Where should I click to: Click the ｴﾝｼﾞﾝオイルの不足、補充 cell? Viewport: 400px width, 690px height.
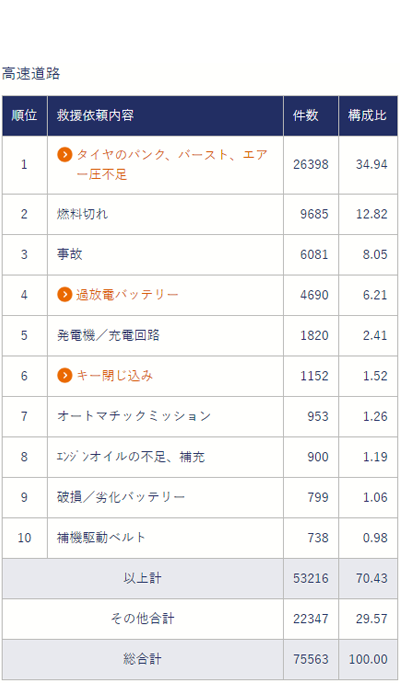pos(165,457)
